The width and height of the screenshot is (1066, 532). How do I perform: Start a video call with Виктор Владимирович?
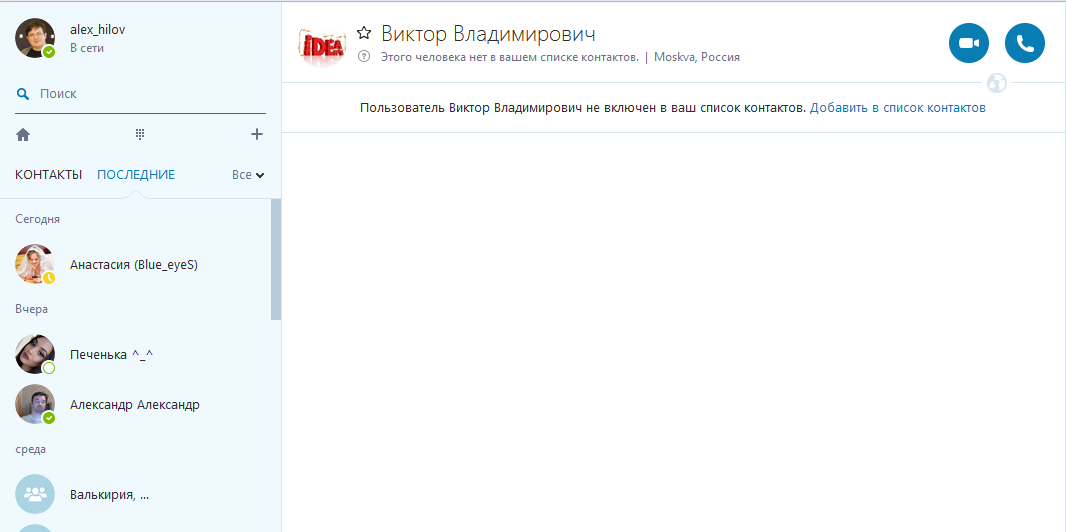click(968, 43)
